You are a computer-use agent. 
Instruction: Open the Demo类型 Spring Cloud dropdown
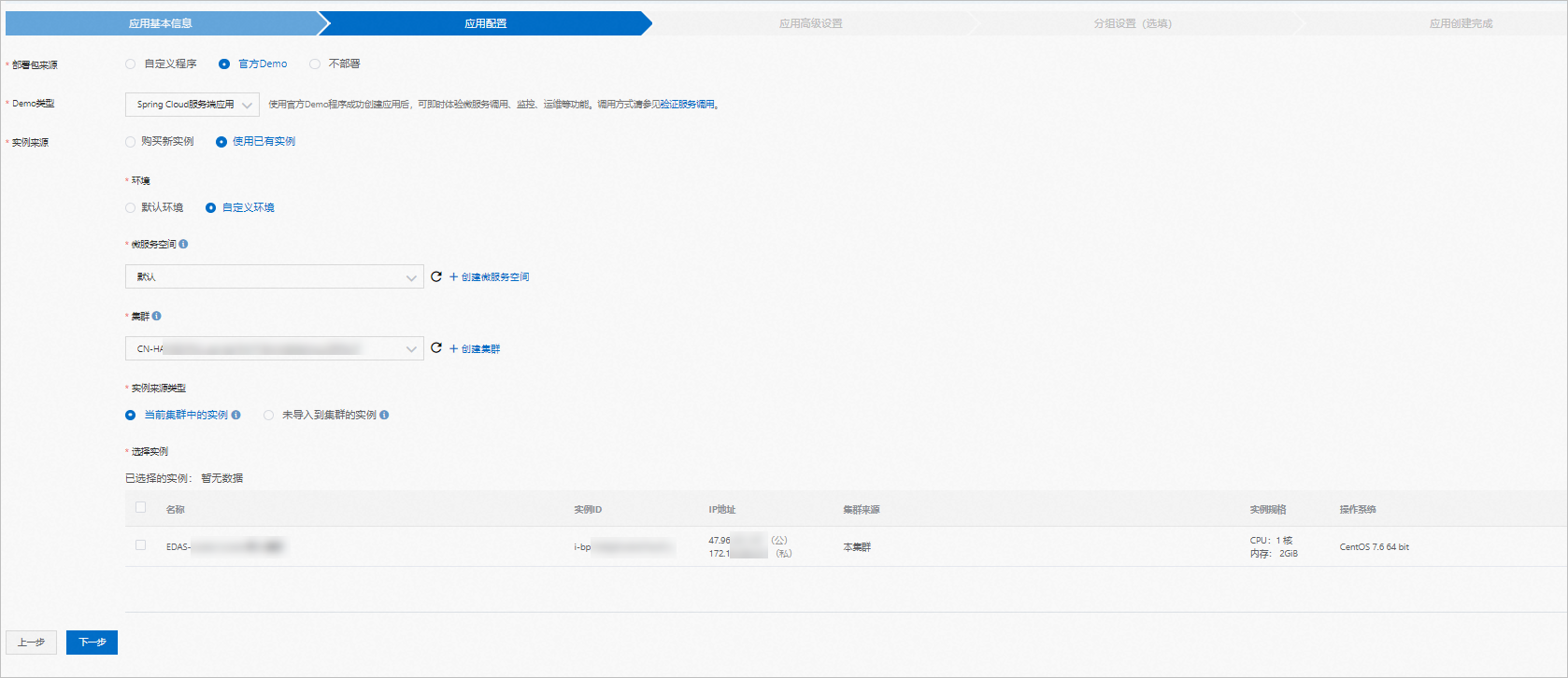pyautogui.click(x=192, y=105)
